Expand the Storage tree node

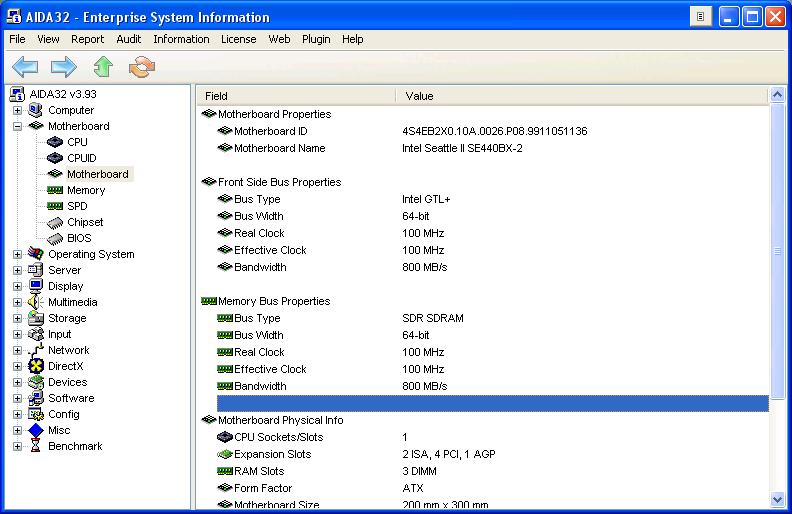tap(17, 318)
